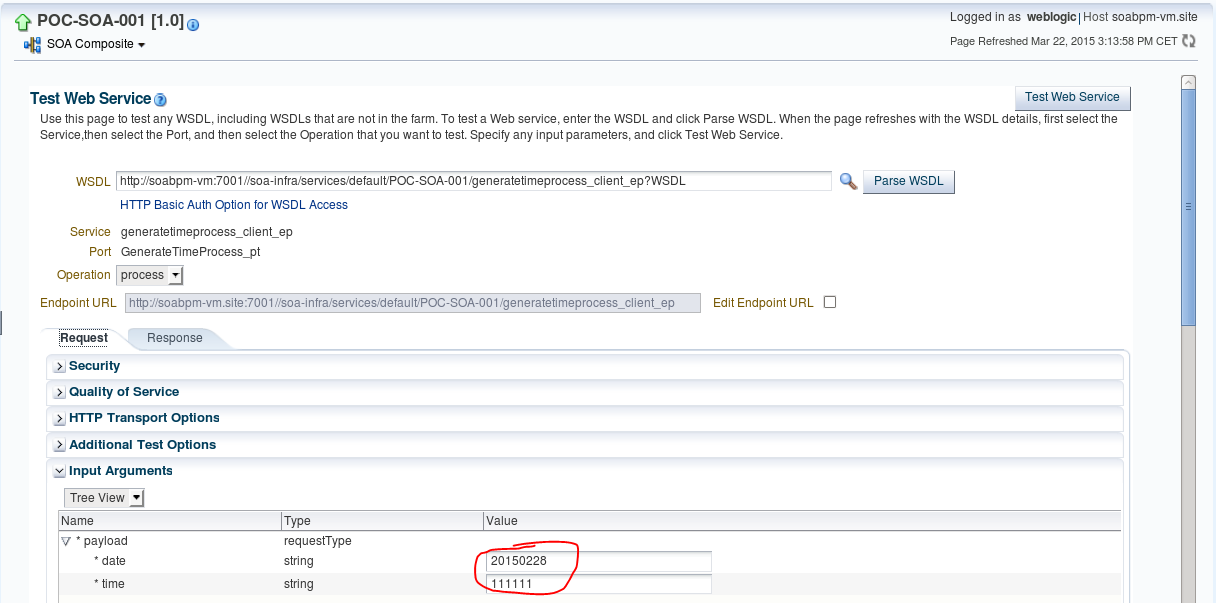The width and height of the screenshot is (1216, 603).
Task: Open the Tree View dropdown
Action: [x=105, y=498]
